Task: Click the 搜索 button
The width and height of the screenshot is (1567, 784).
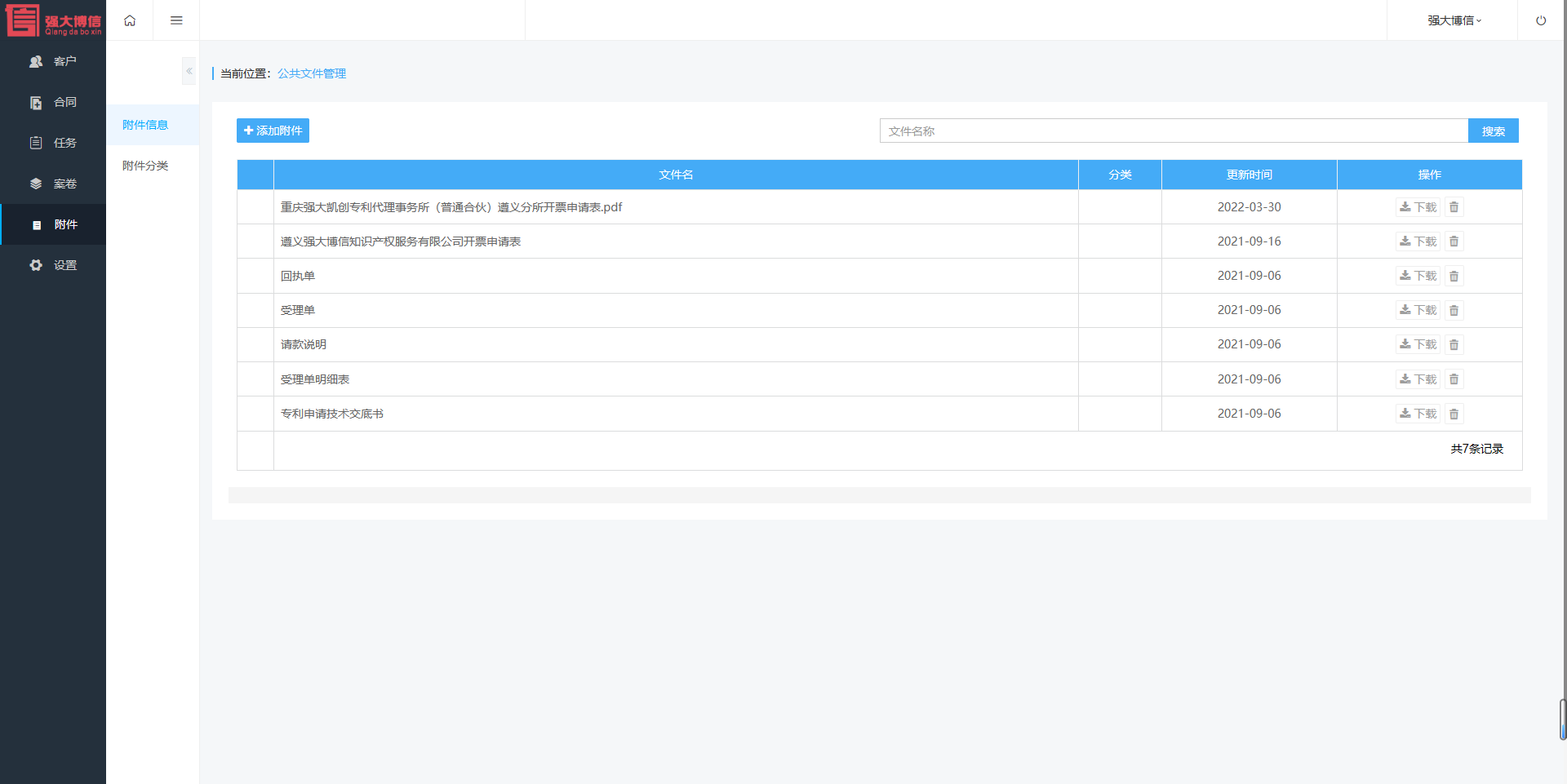Action: click(x=1494, y=131)
